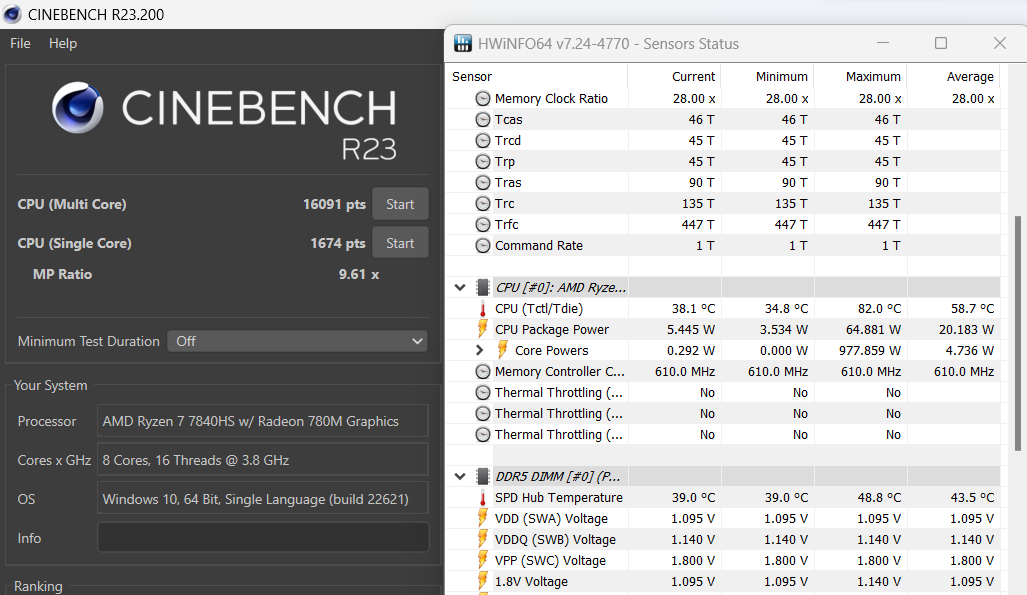
Task: Collapse the CPU [#0]: AMD Ryzen sensor group
Action: (x=460, y=288)
